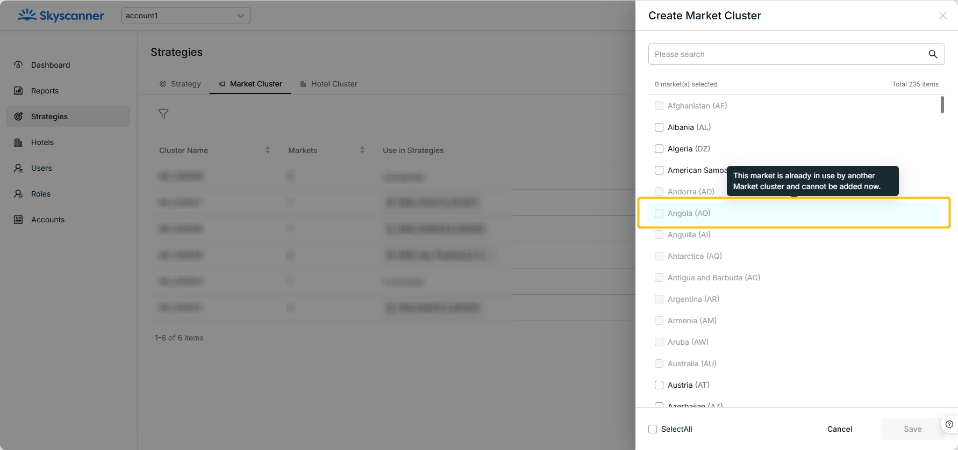
Task: Sort by Markets column arrows
Action: point(362,150)
